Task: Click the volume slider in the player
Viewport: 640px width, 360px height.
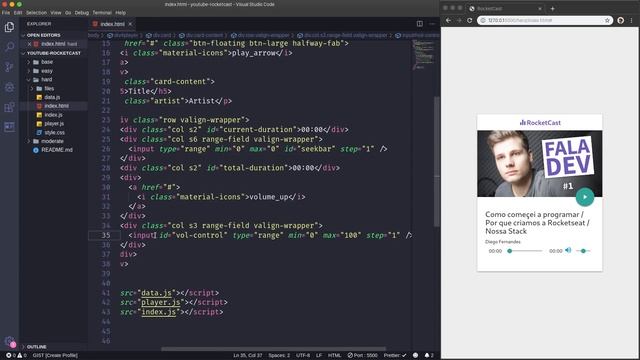Action: [584, 251]
